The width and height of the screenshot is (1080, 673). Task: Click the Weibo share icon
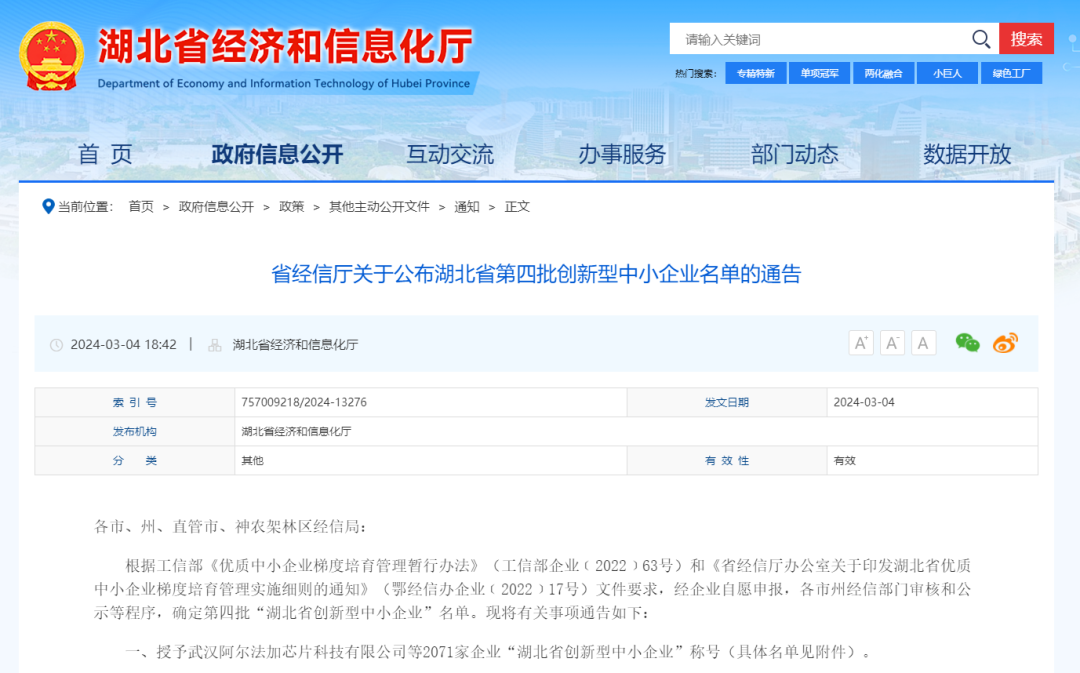point(1005,343)
